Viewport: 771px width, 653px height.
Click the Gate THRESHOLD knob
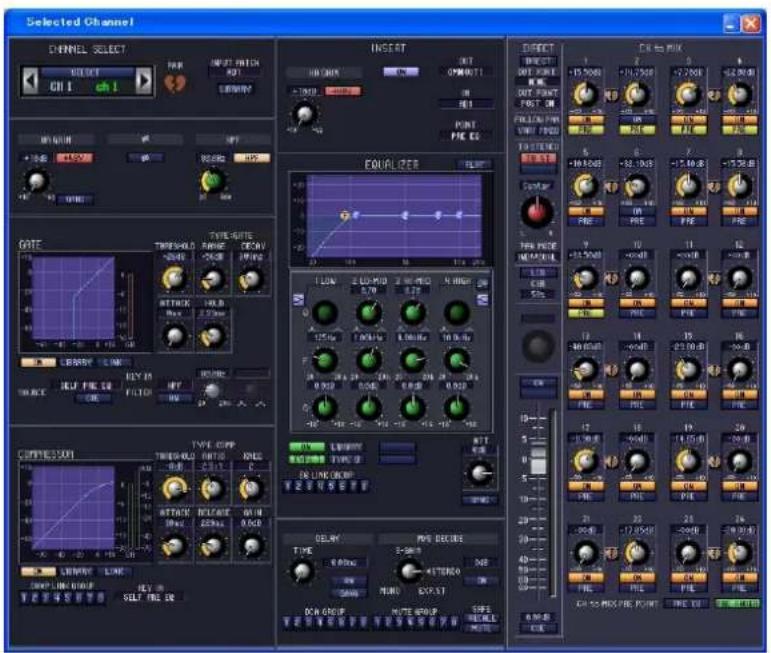tap(174, 279)
